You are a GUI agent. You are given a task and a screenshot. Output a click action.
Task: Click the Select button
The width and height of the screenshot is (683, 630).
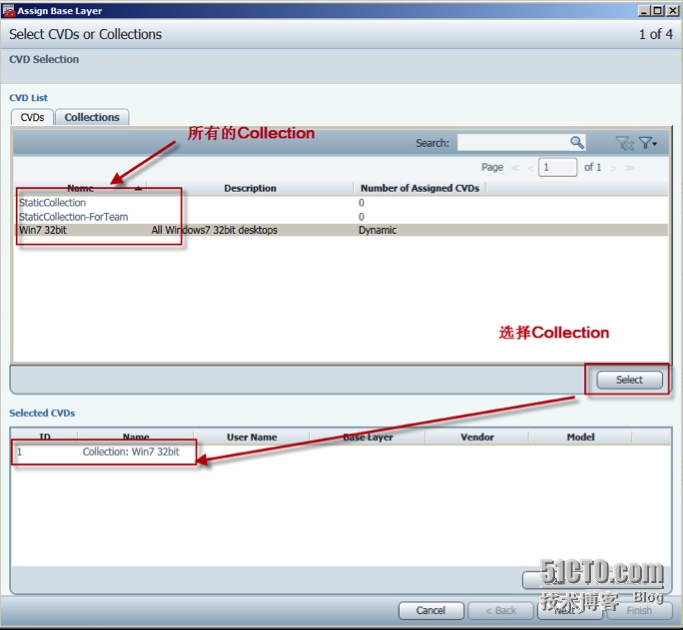tap(629, 379)
